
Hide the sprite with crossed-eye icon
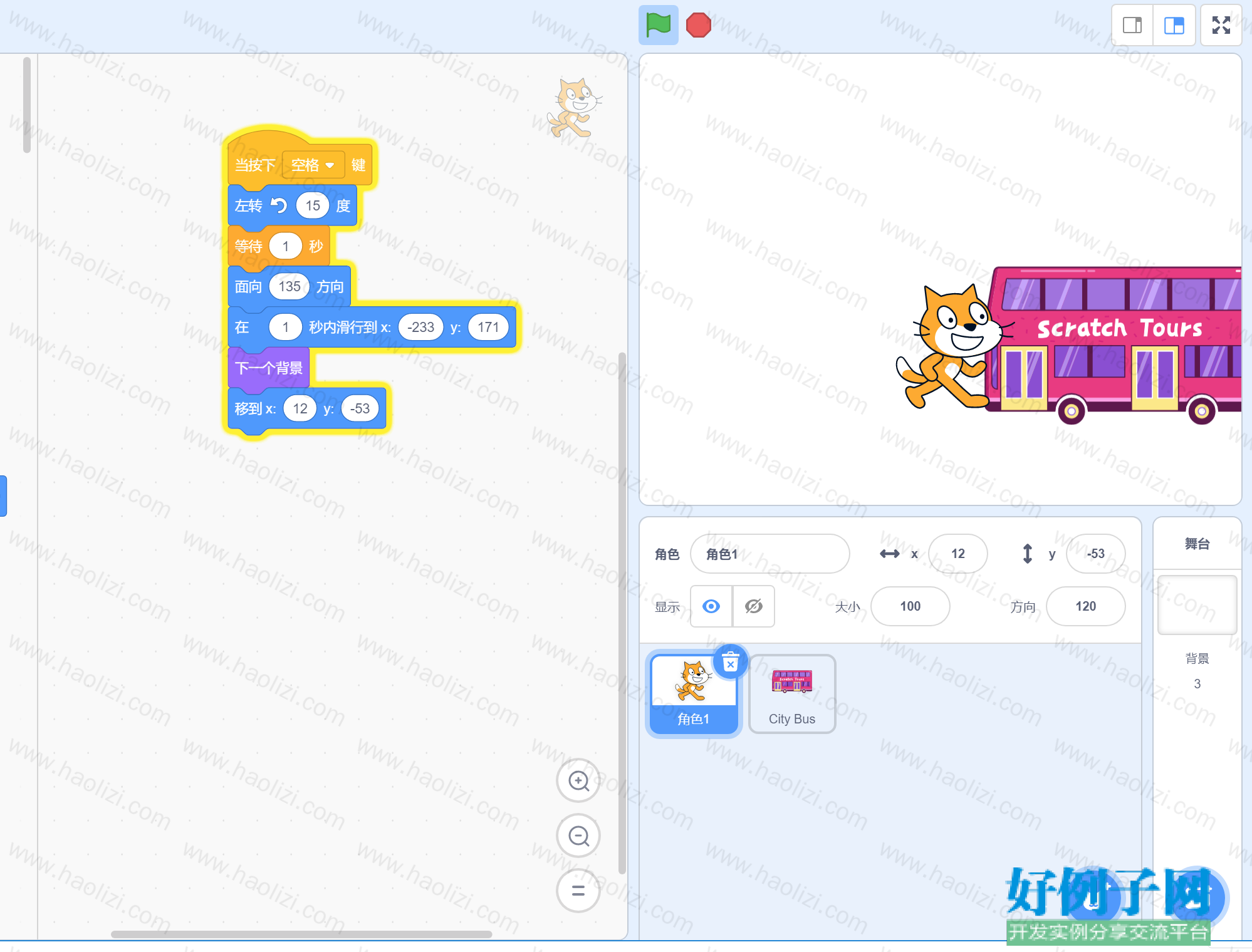pyautogui.click(x=754, y=606)
